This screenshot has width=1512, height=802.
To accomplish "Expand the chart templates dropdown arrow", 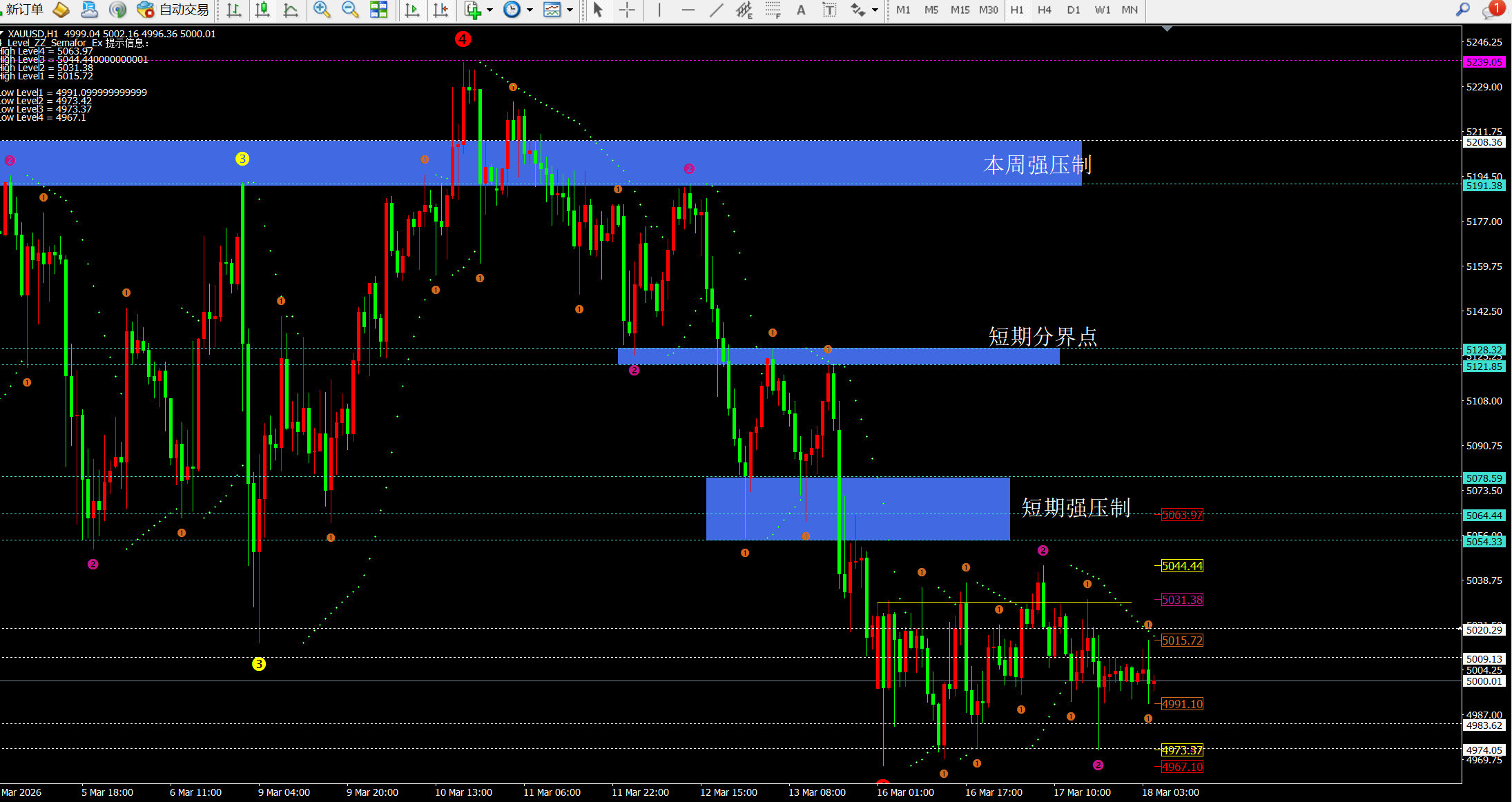I will point(570,10).
